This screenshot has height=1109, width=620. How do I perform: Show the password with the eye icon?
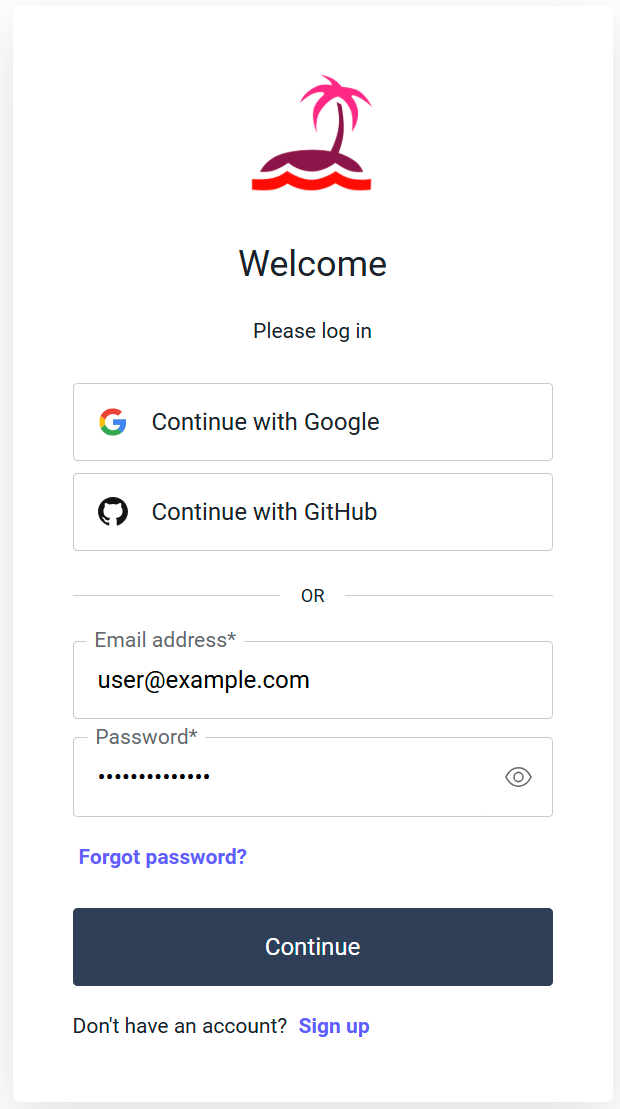coord(518,777)
